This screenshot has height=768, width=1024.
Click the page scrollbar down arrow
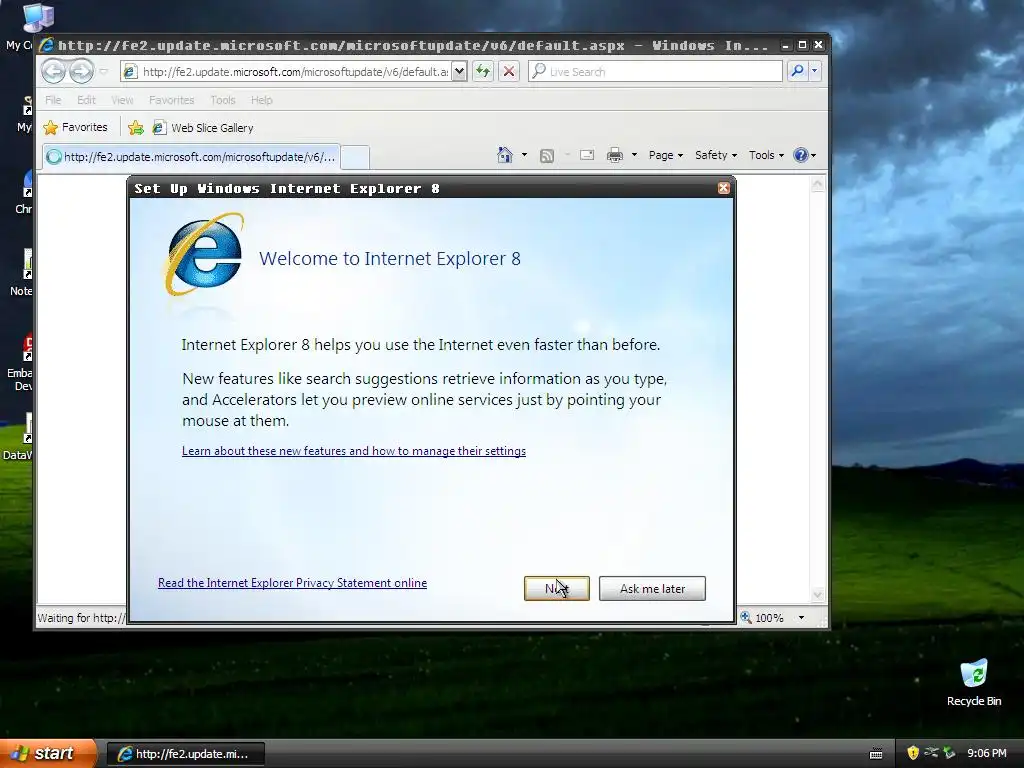[817, 595]
